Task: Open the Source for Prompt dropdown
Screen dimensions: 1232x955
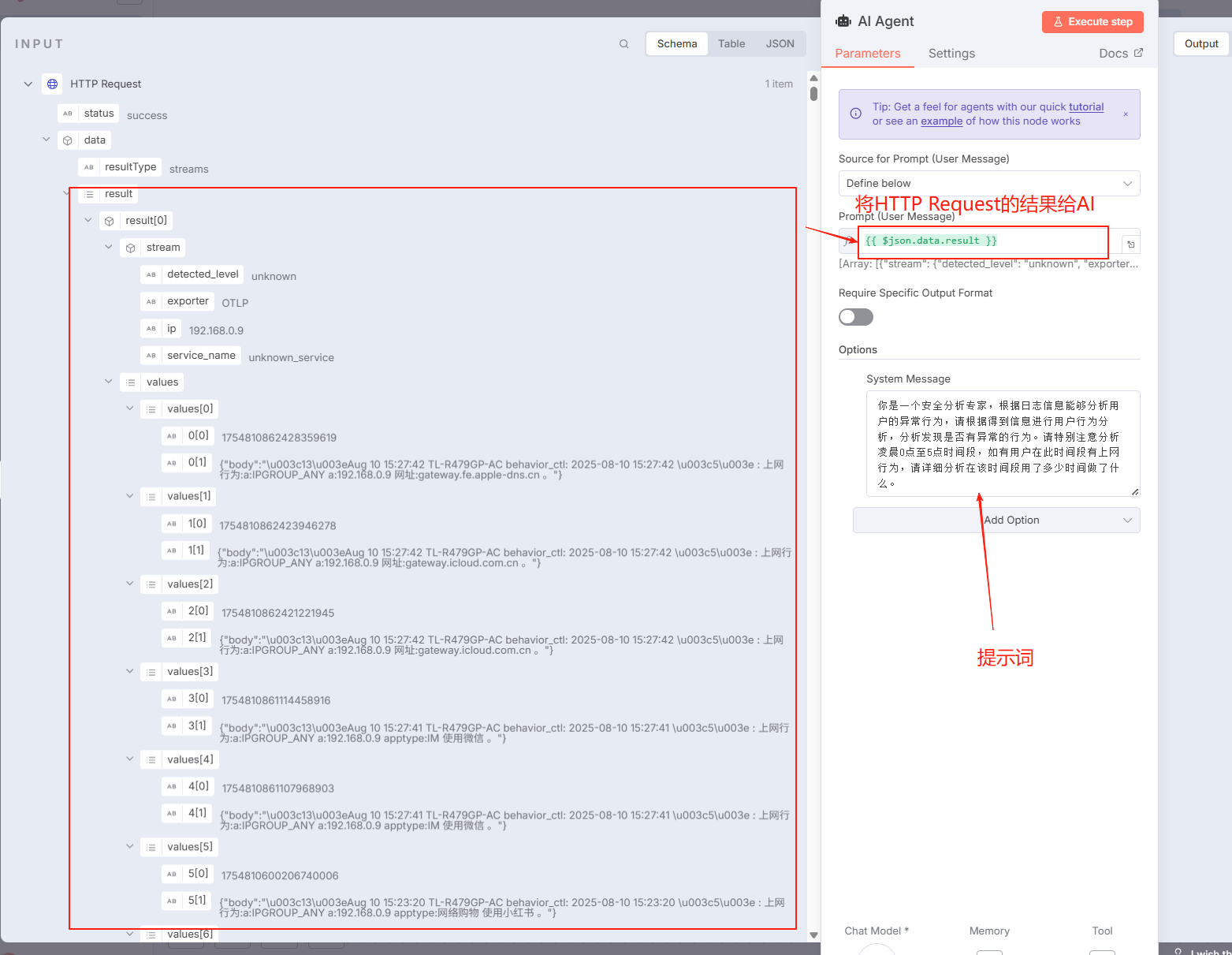Action: tap(988, 183)
